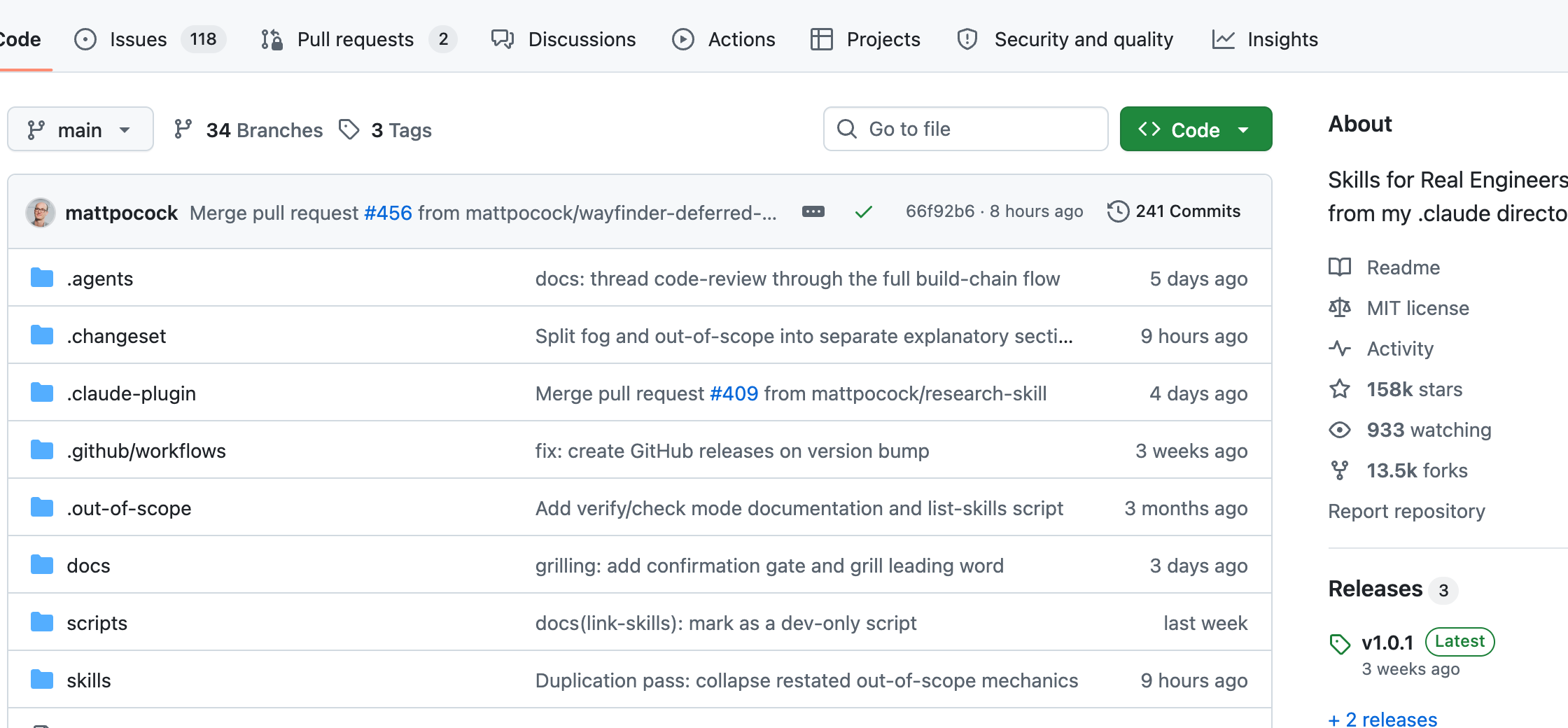Screen dimensions: 1568x728
Task: Expand the commit message ellipsis button
Action: [x=813, y=211]
